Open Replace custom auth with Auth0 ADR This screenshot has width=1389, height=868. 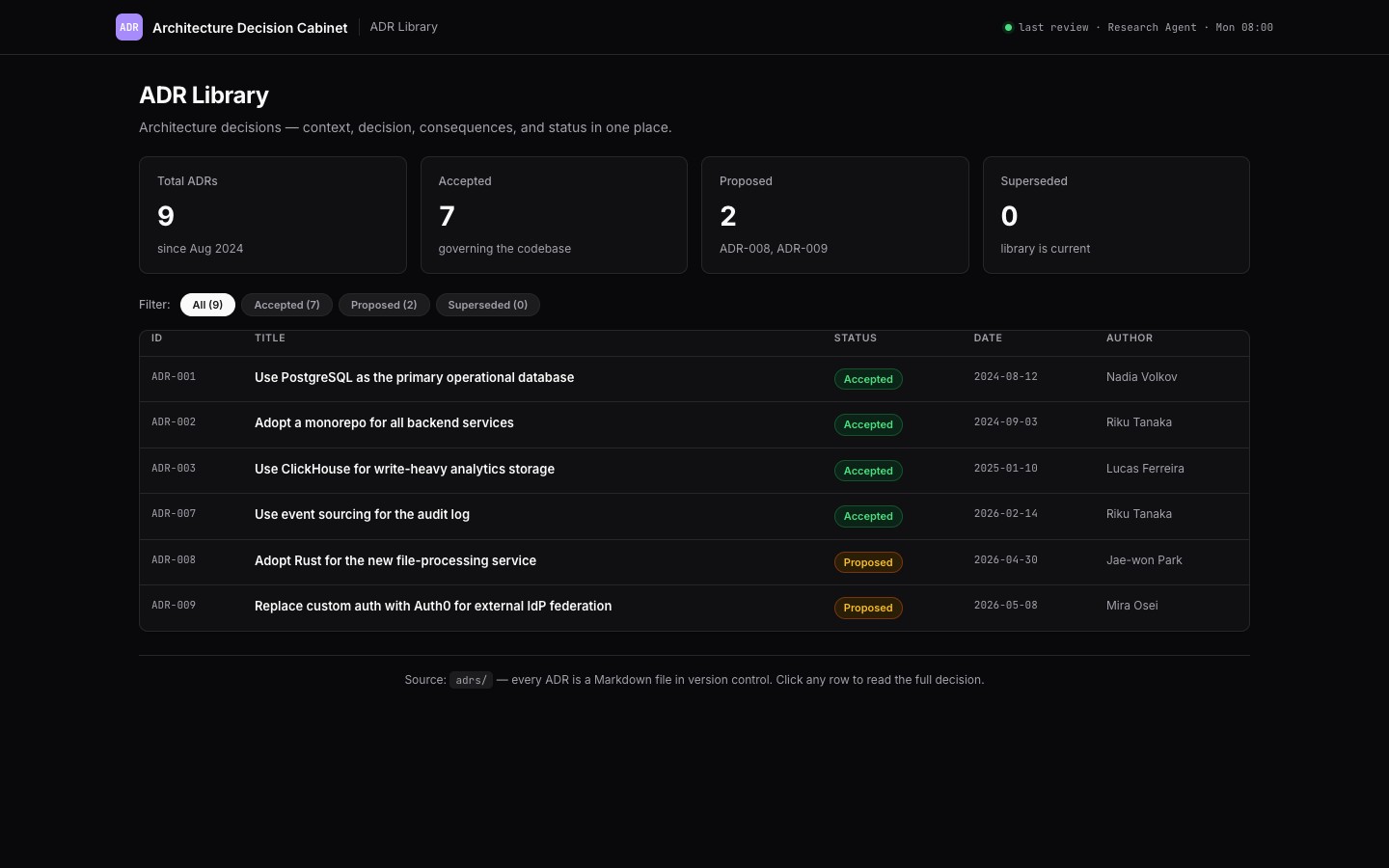pos(433,606)
